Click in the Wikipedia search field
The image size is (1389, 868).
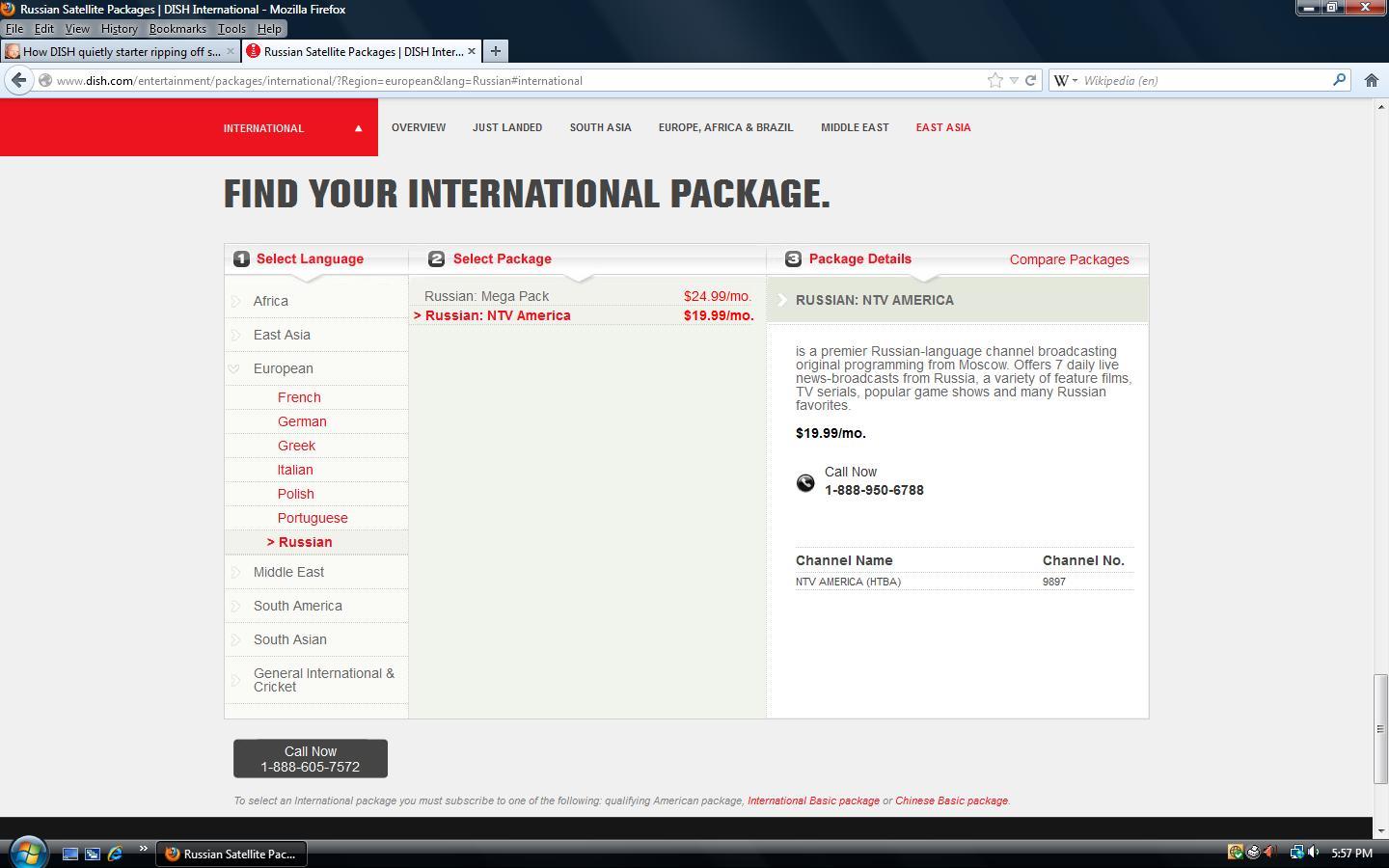click(1205, 80)
